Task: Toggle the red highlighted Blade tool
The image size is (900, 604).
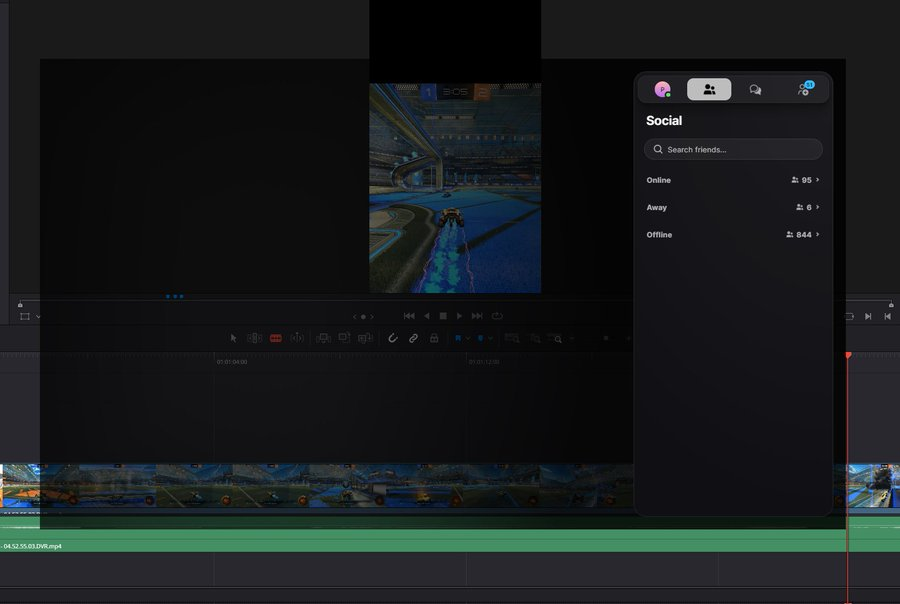Action: click(x=276, y=338)
